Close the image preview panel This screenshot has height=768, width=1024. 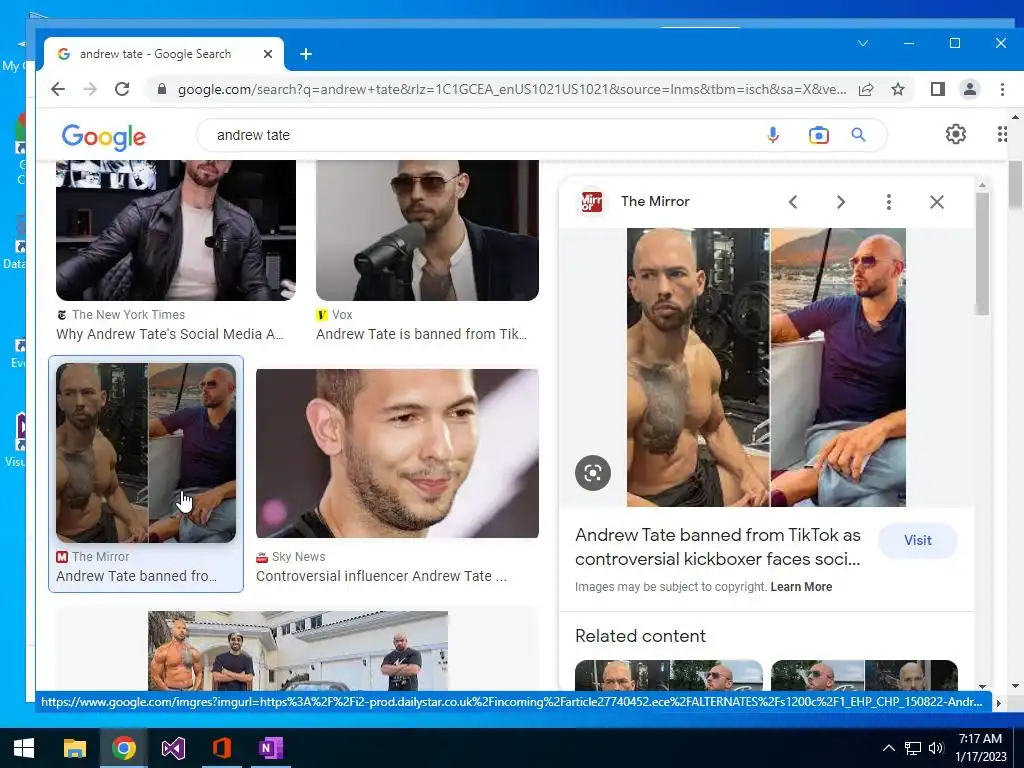click(x=936, y=202)
